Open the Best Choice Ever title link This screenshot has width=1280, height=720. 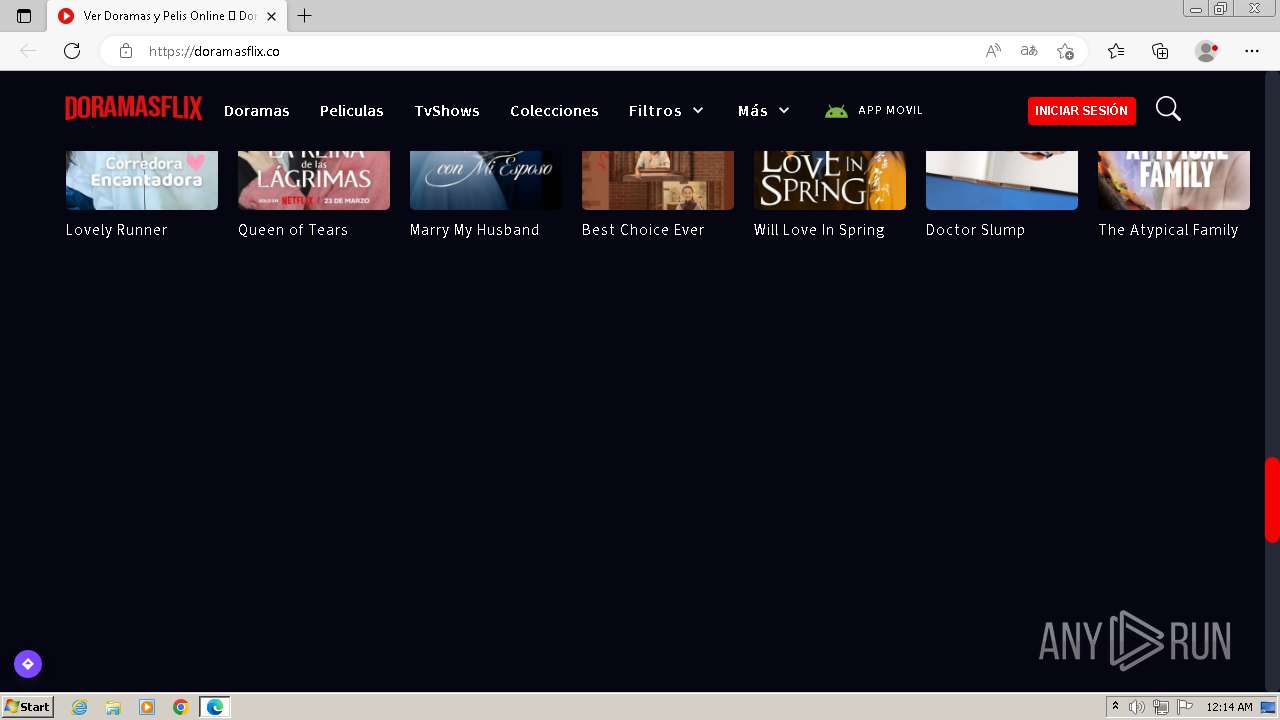[x=643, y=230]
